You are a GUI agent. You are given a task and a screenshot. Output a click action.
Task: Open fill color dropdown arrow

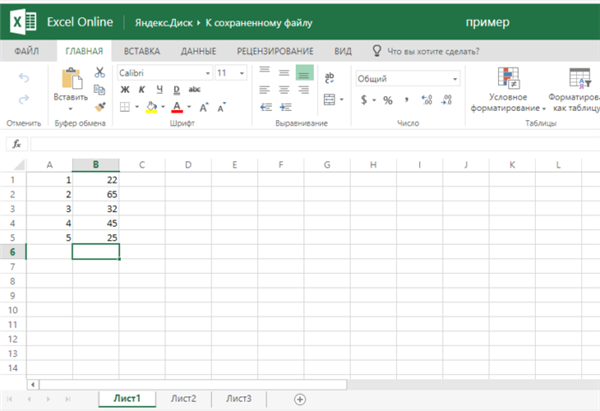point(163,107)
